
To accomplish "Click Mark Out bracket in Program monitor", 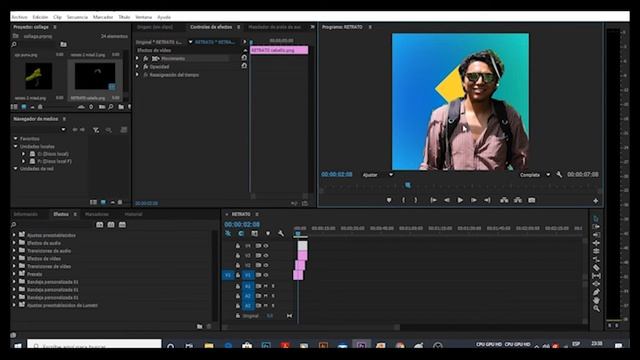I will pyautogui.click(x=416, y=200).
